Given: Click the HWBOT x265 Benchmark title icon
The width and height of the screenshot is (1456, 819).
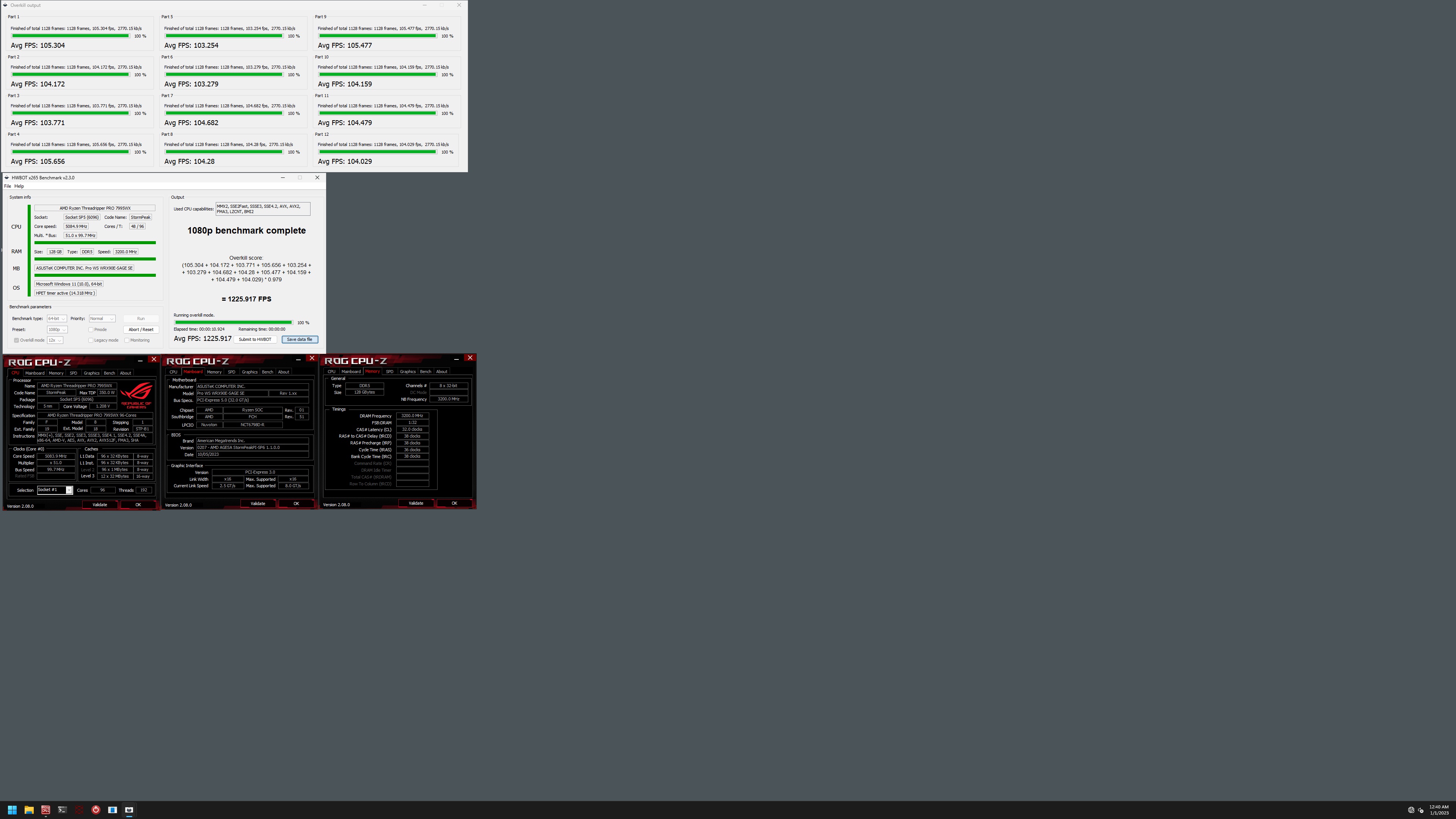Looking at the screenshot, I should pyautogui.click(x=7, y=177).
